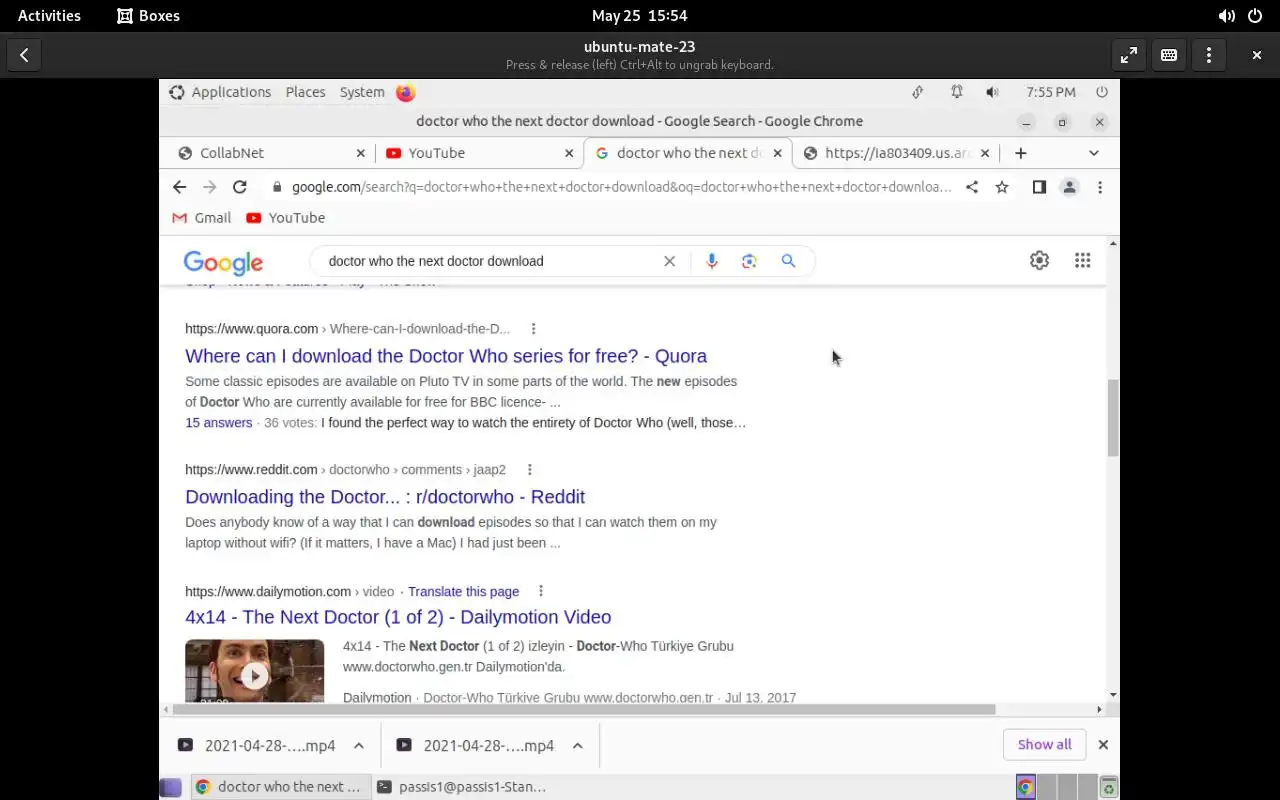Open MATE notification bell

[957, 92]
